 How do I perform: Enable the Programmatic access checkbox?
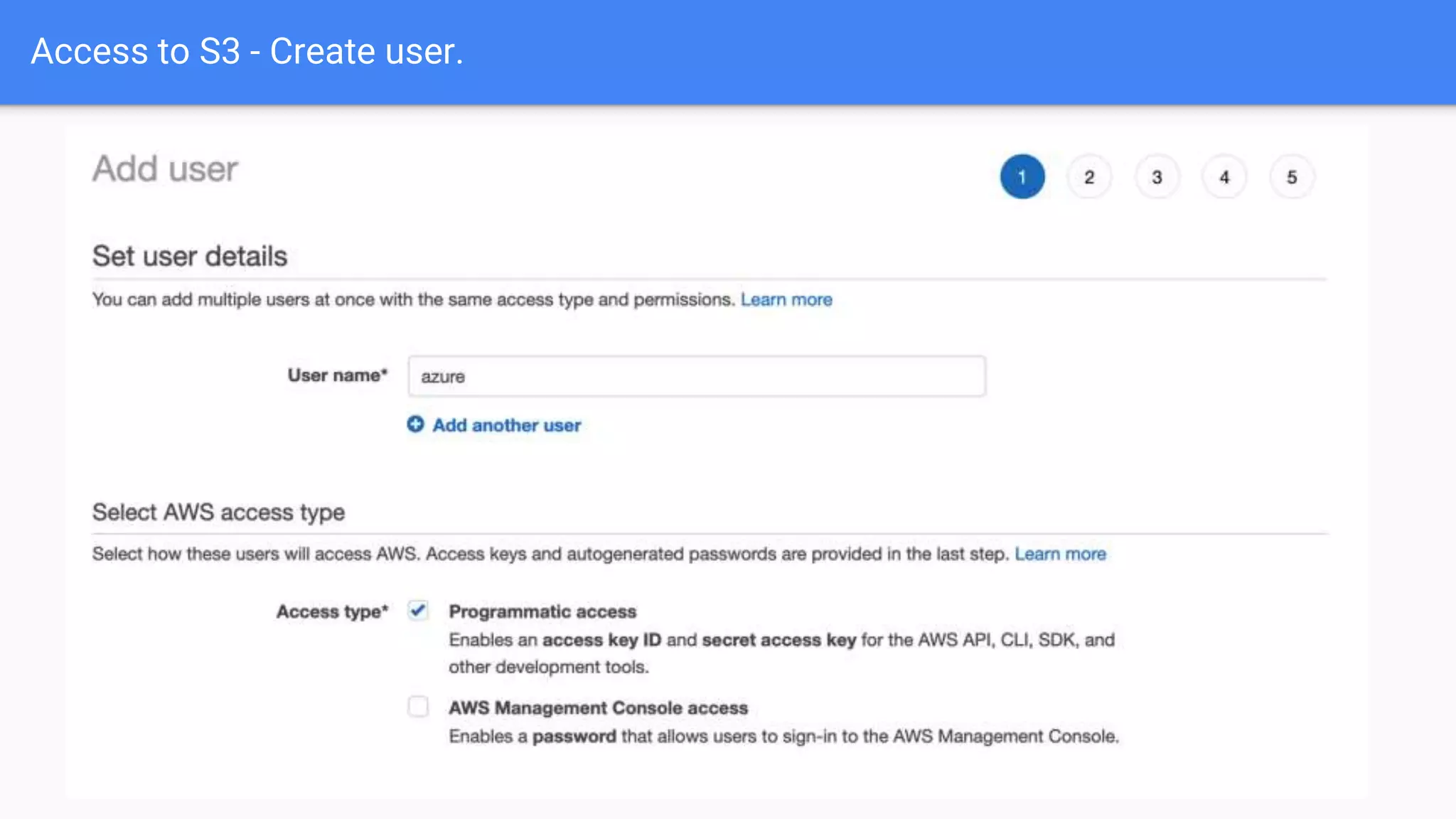tap(418, 611)
